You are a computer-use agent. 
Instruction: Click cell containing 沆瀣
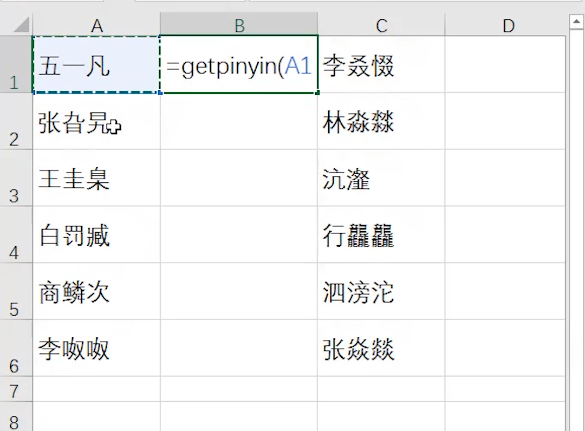(x=381, y=178)
